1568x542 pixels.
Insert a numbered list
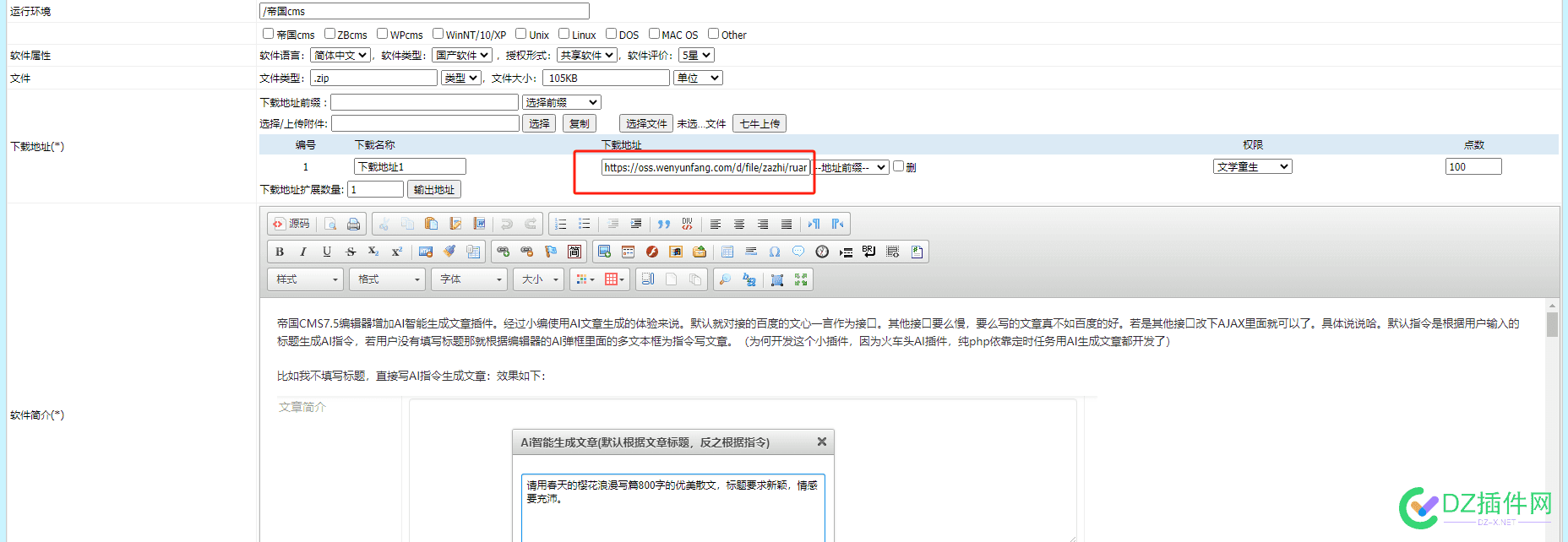pyautogui.click(x=561, y=224)
